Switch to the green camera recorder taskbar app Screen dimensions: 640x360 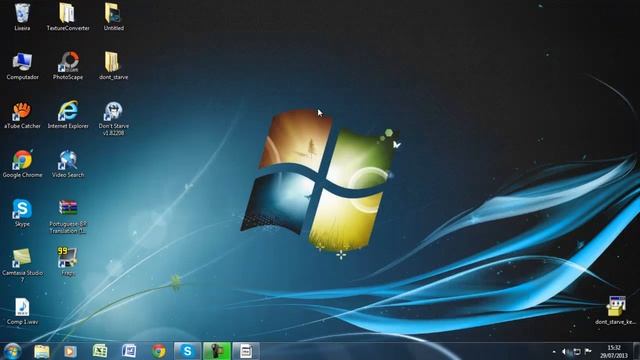coord(217,351)
